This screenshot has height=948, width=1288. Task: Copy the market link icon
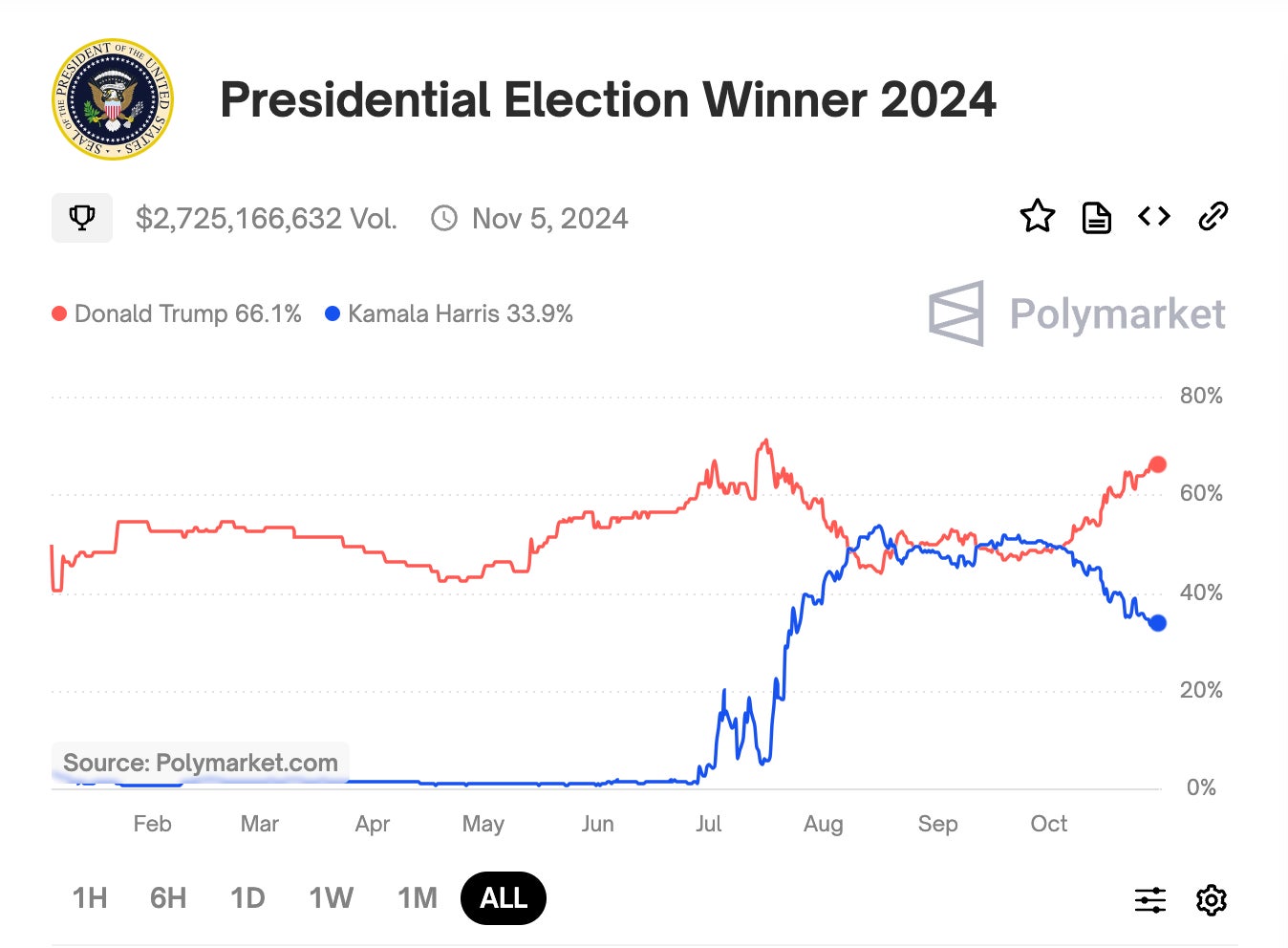[1213, 217]
